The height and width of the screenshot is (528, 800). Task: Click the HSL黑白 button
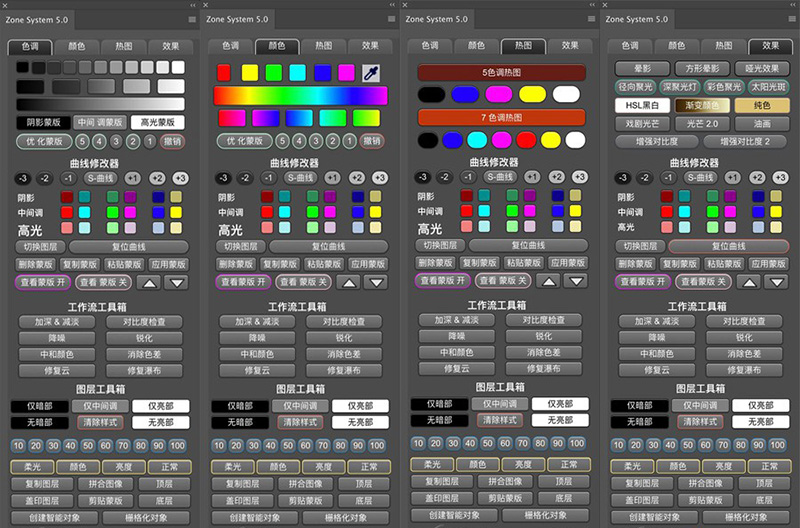642,106
